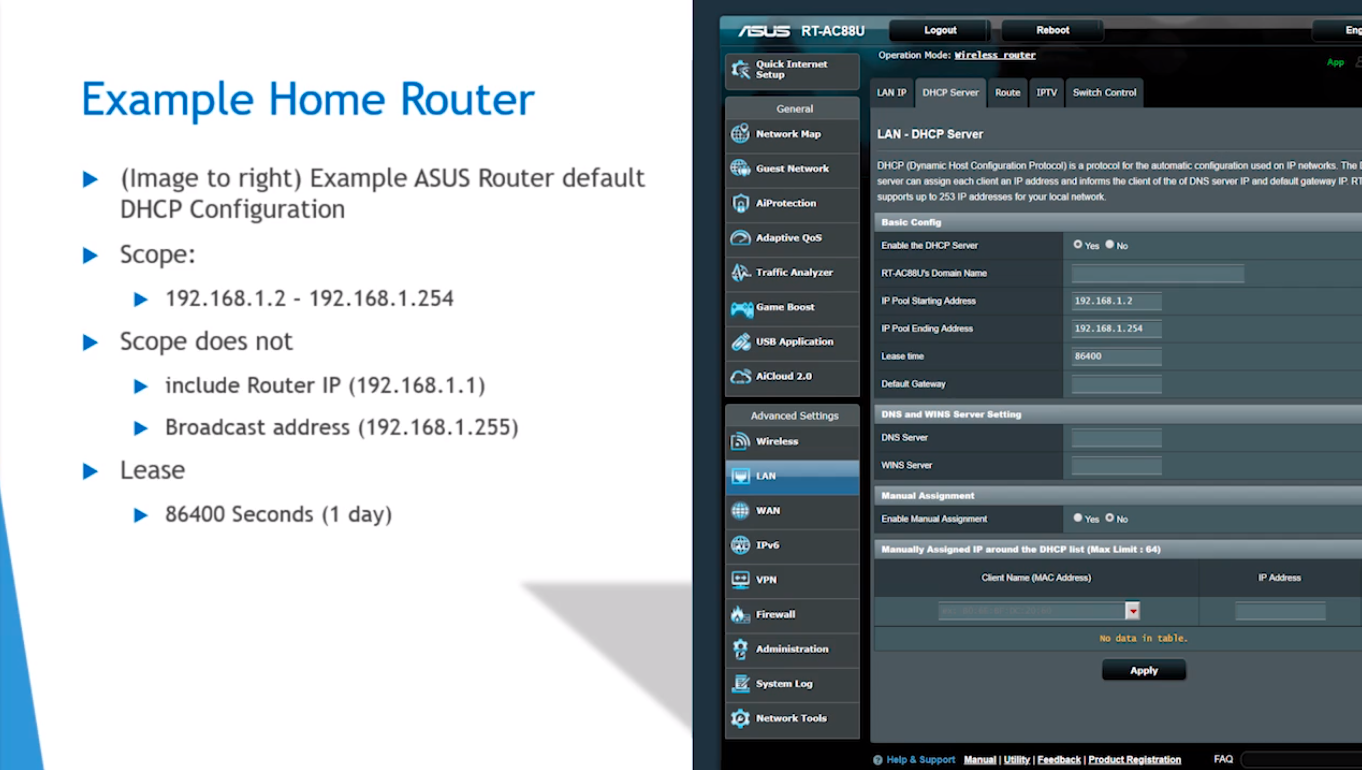Screen dimensions: 1362x770
Task: Click the IPv6 sidebar icon
Action: (740, 545)
